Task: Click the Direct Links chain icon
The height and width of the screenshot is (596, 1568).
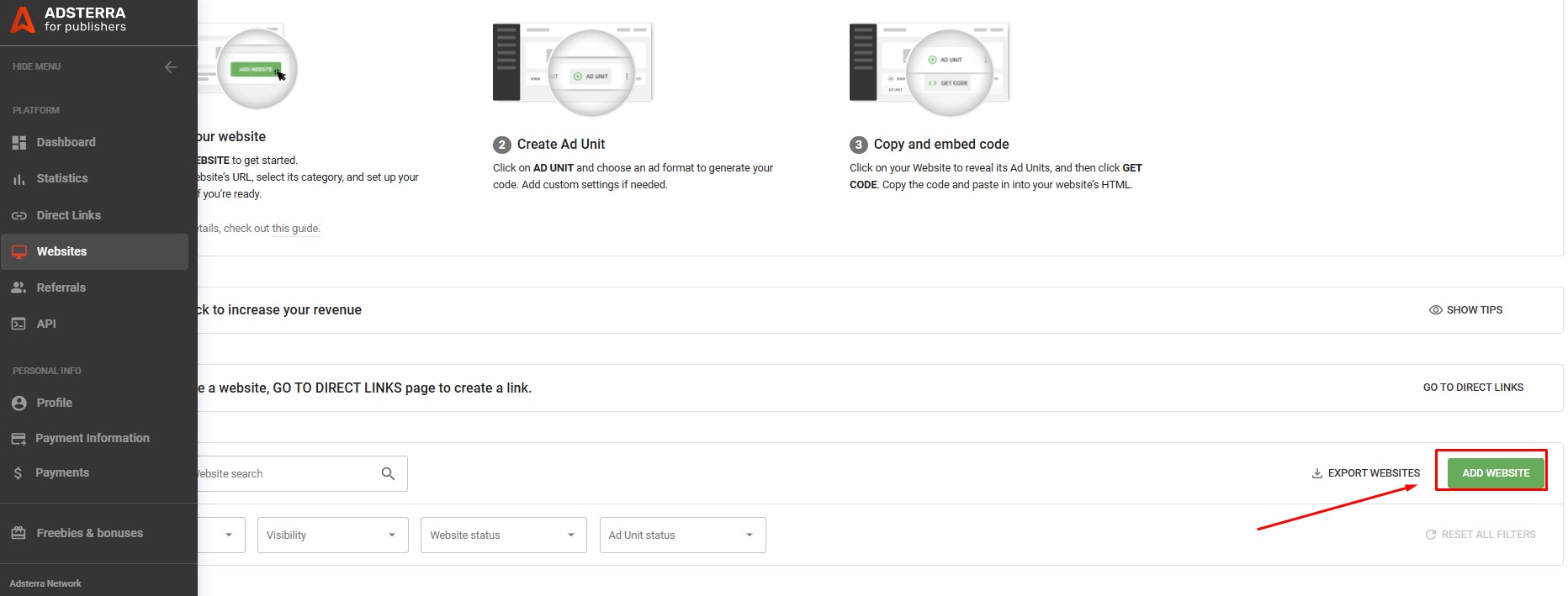Action: [19, 216]
